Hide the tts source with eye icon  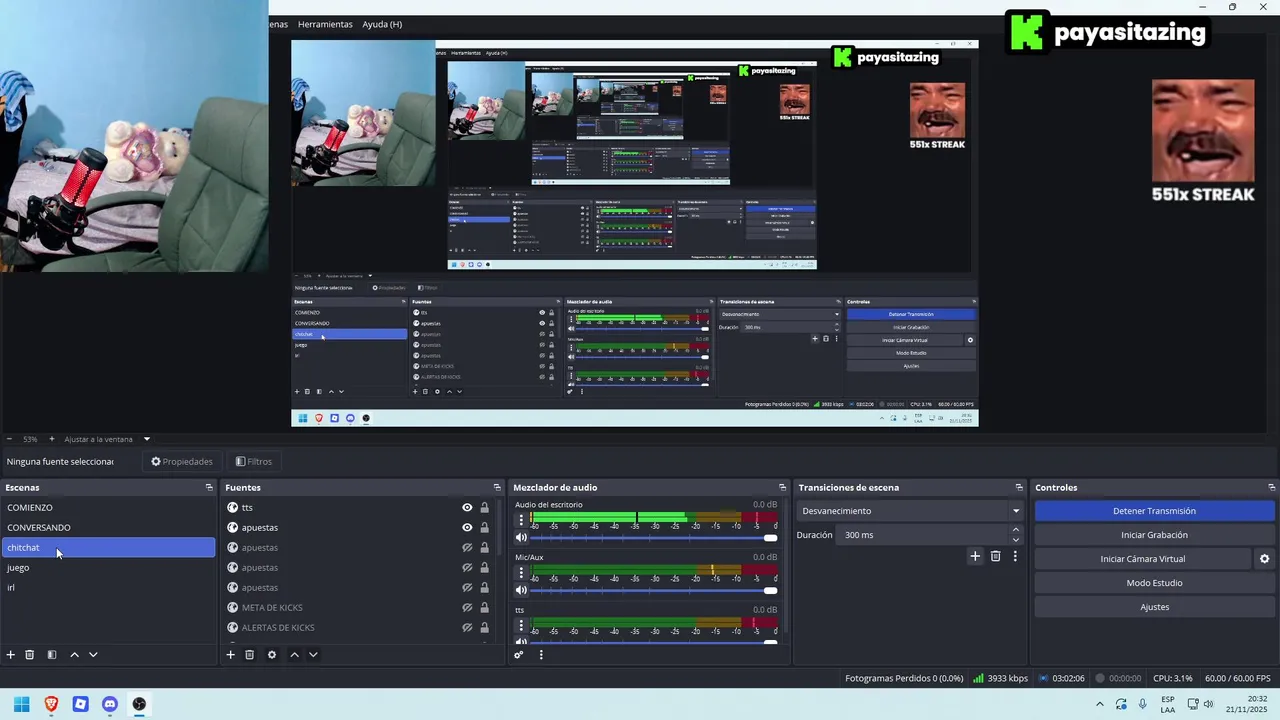pyautogui.click(x=467, y=507)
